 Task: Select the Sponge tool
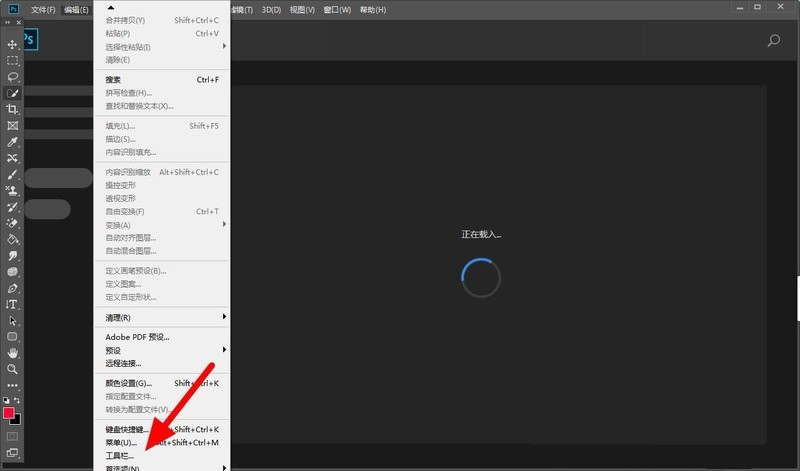click(12, 272)
